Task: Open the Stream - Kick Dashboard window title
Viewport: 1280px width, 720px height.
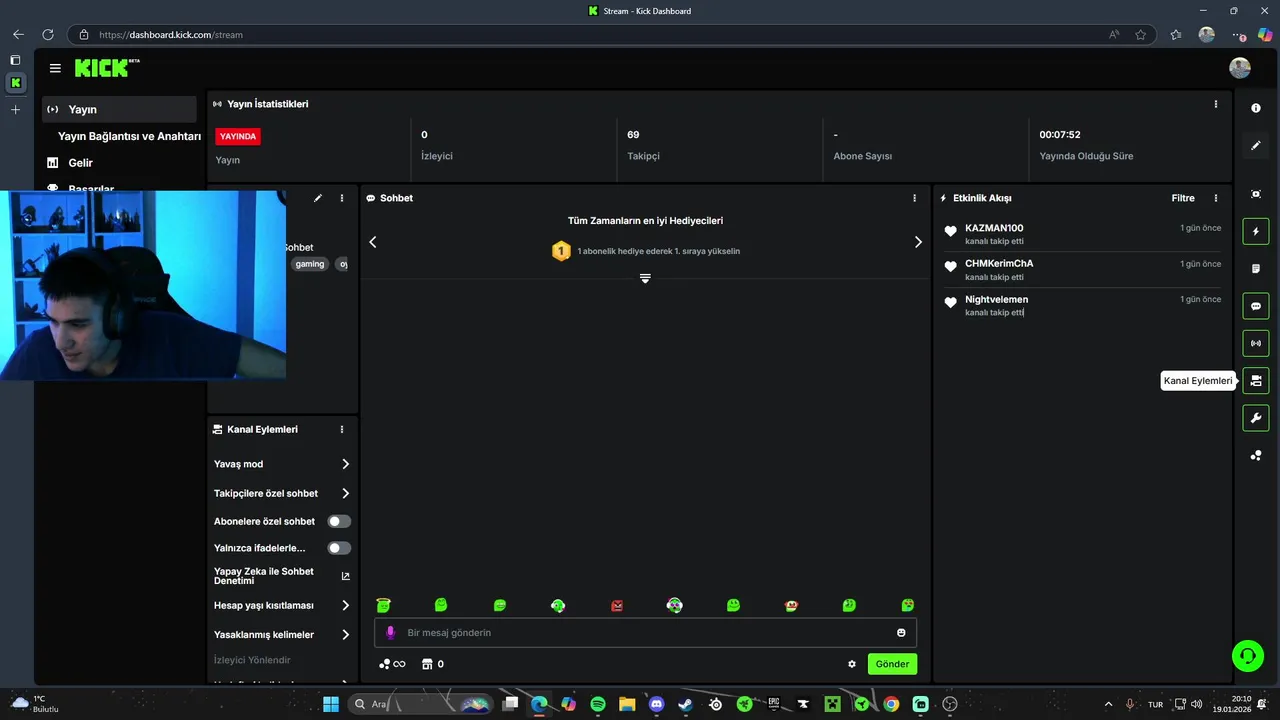Action: coord(647,11)
